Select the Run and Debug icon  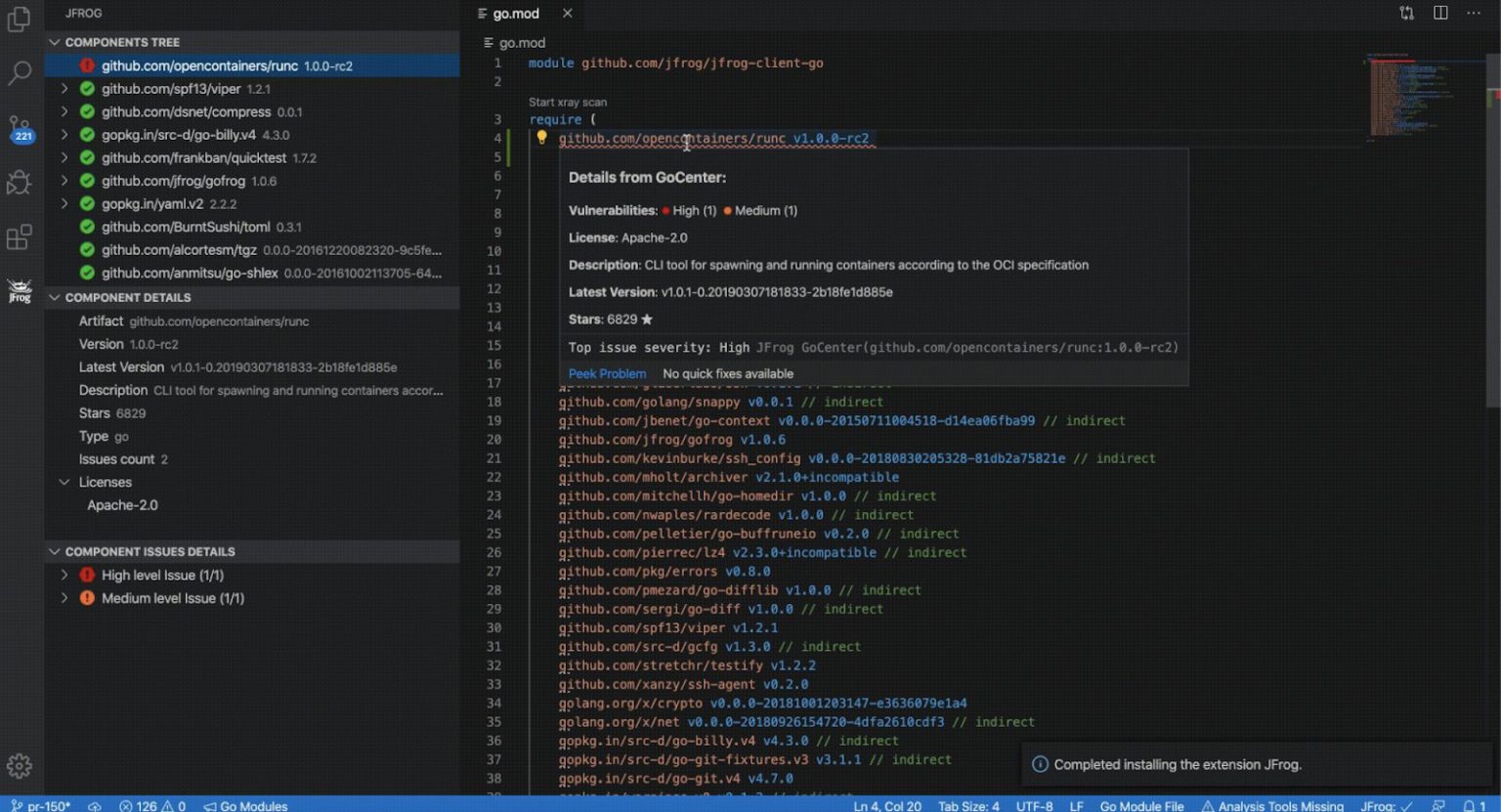(20, 183)
